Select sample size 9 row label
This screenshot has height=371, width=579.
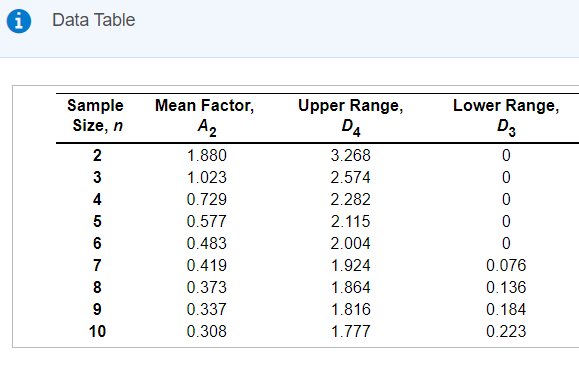pos(97,309)
